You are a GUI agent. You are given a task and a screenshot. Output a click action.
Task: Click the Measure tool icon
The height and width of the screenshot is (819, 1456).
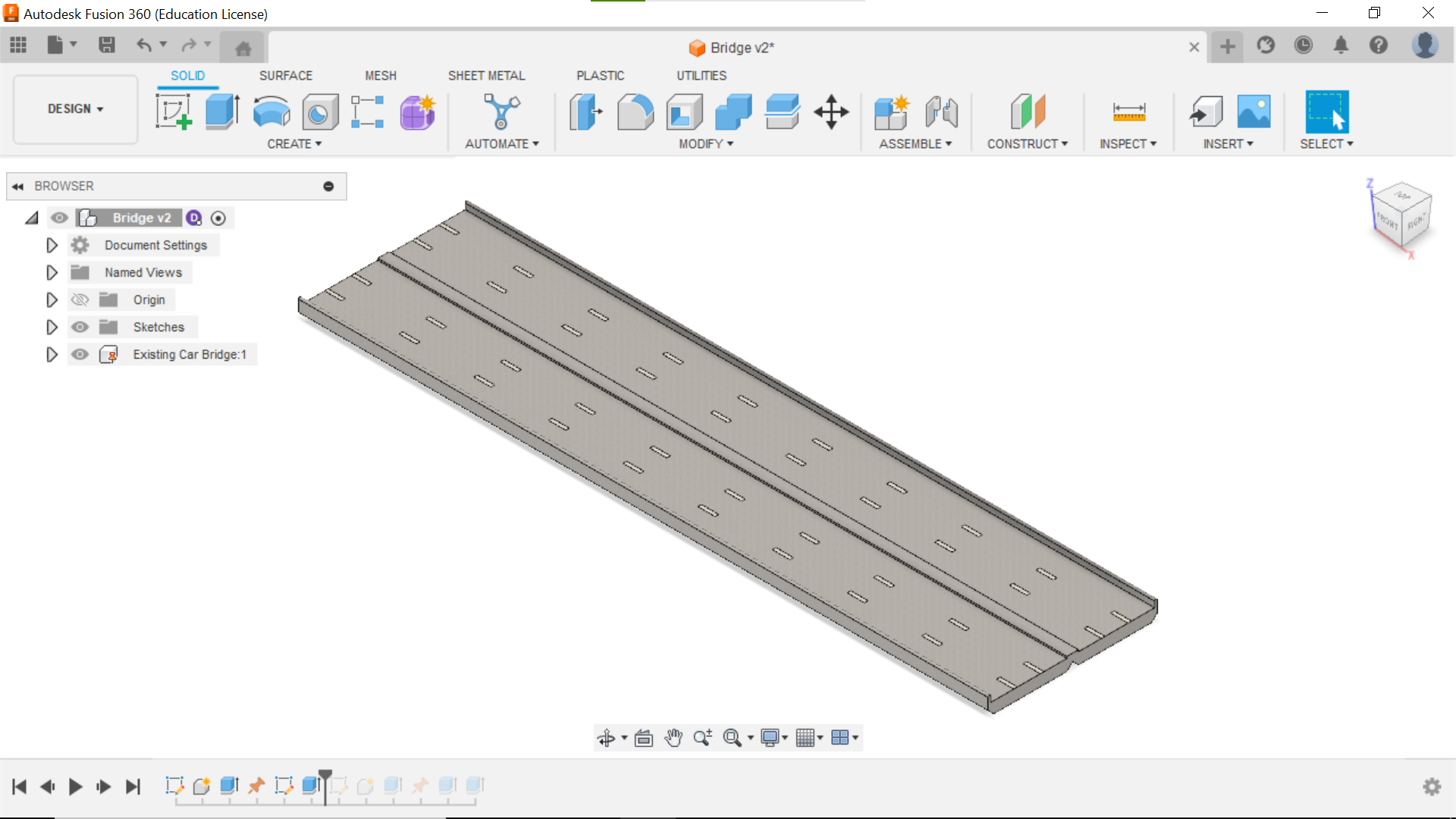[1128, 112]
